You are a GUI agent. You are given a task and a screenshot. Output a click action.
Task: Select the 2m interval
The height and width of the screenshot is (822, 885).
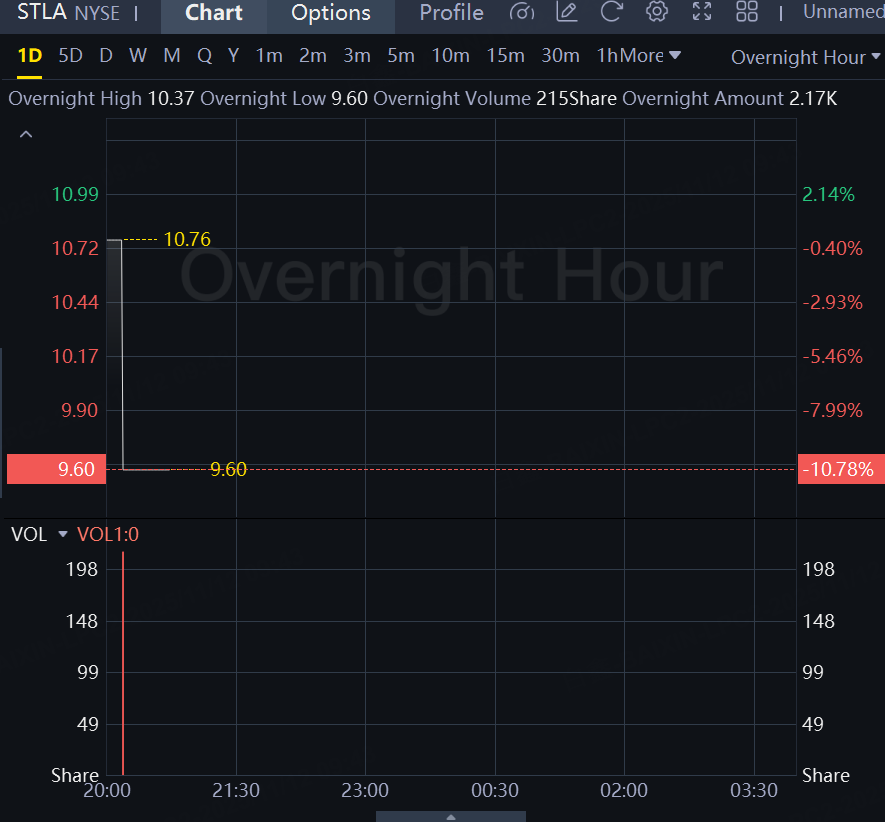coord(312,55)
